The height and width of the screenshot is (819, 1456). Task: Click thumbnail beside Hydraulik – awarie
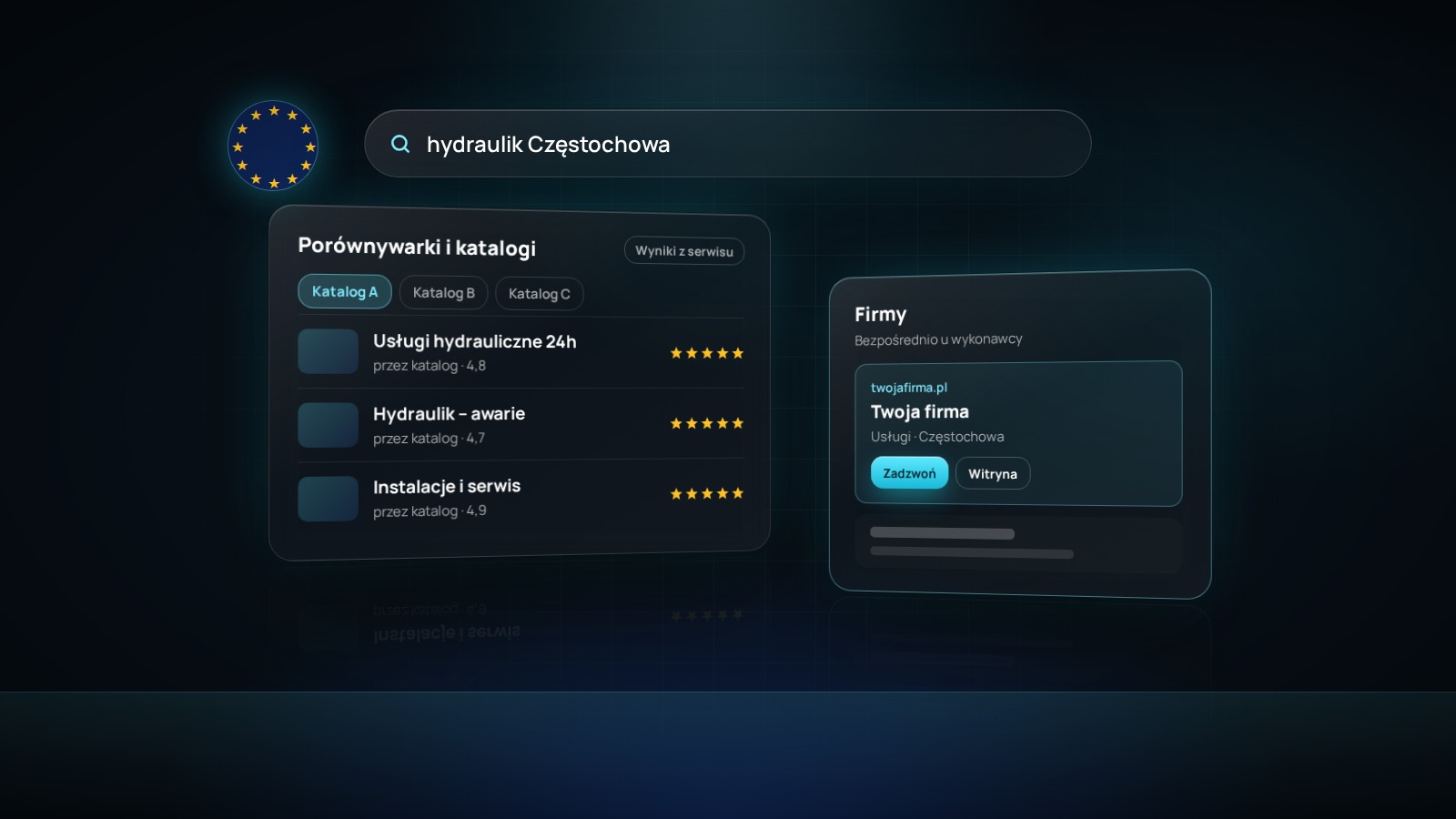(x=329, y=425)
